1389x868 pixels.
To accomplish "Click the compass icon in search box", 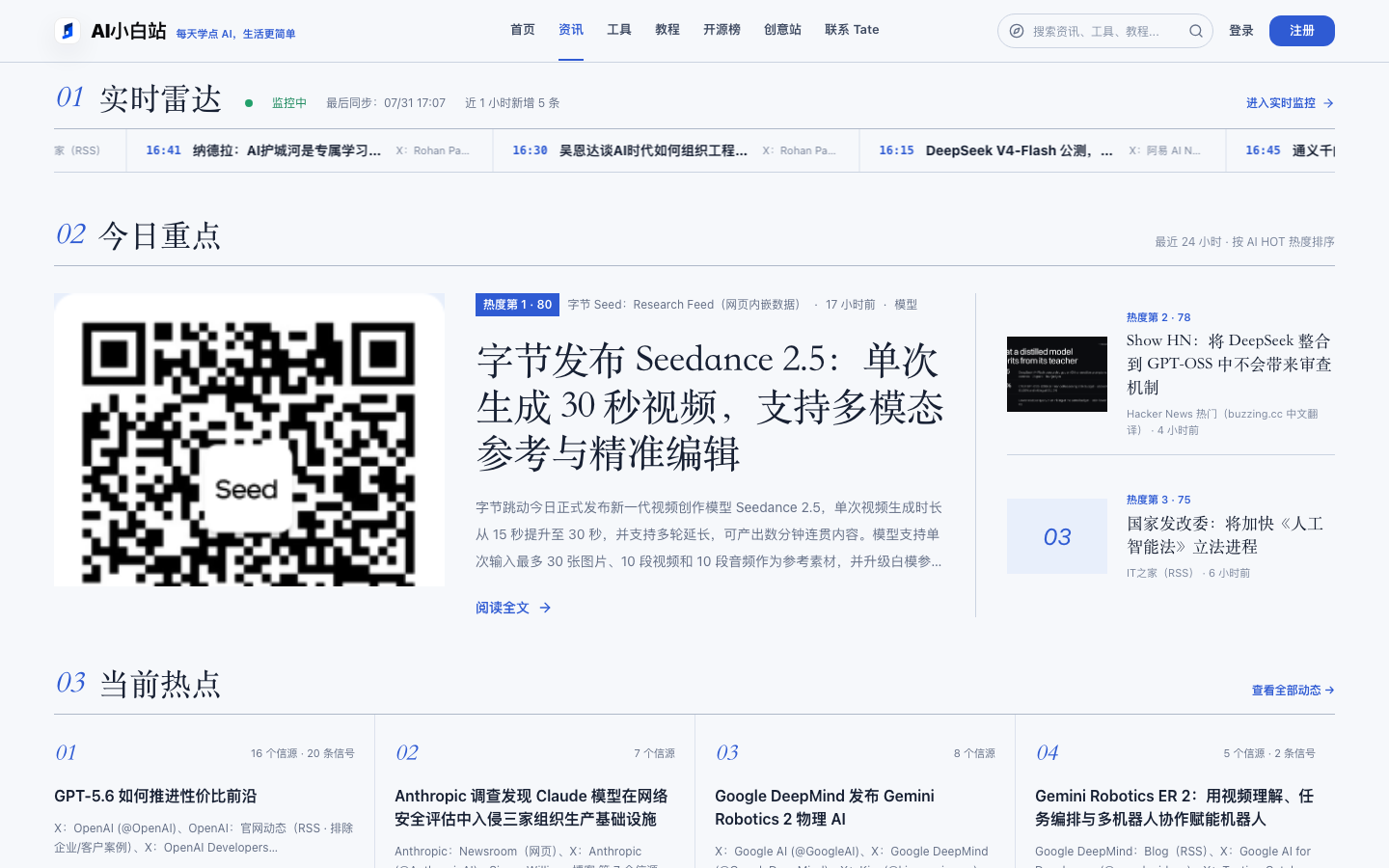I will click(x=1017, y=31).
